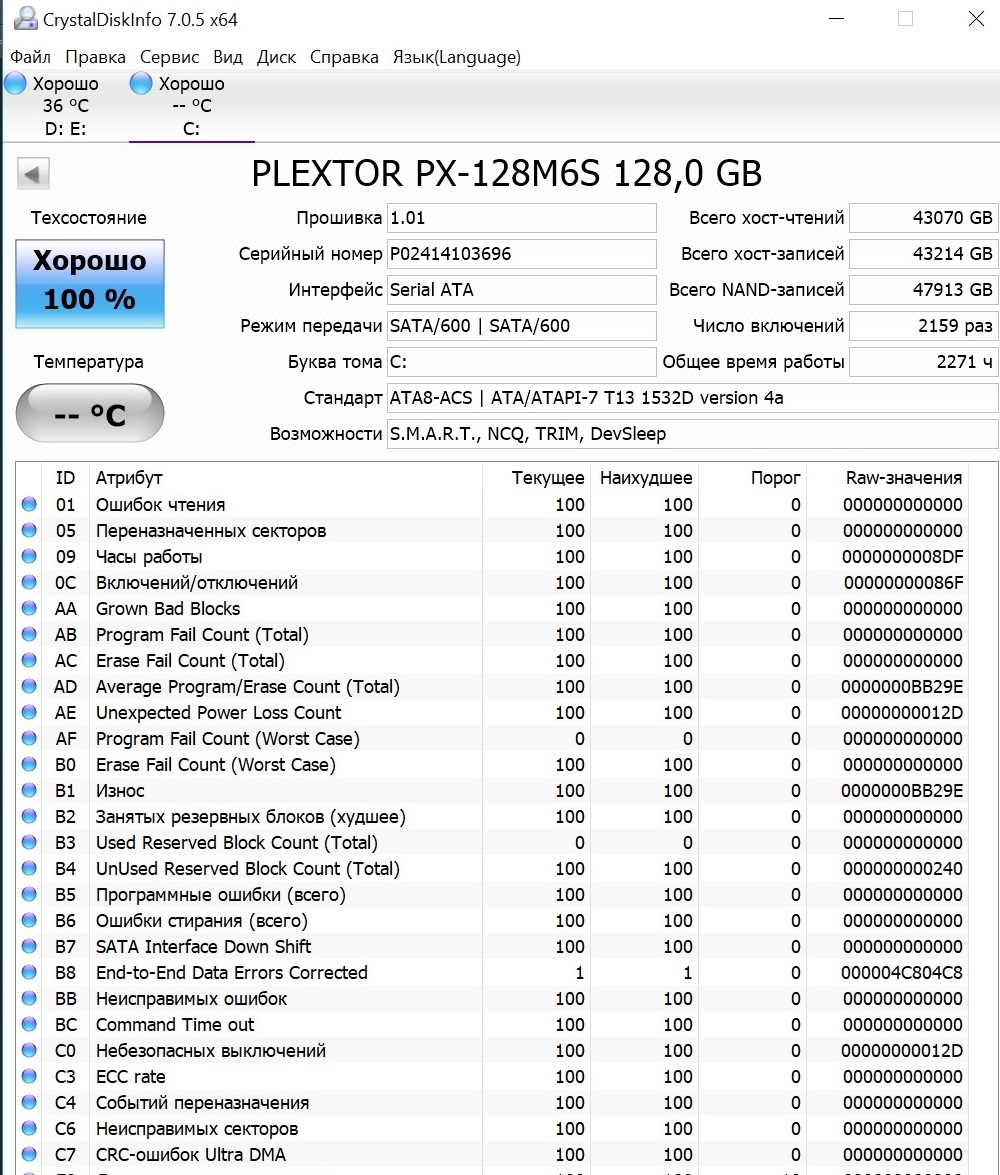Click the Интерфейс field Serial ATA

522,290
